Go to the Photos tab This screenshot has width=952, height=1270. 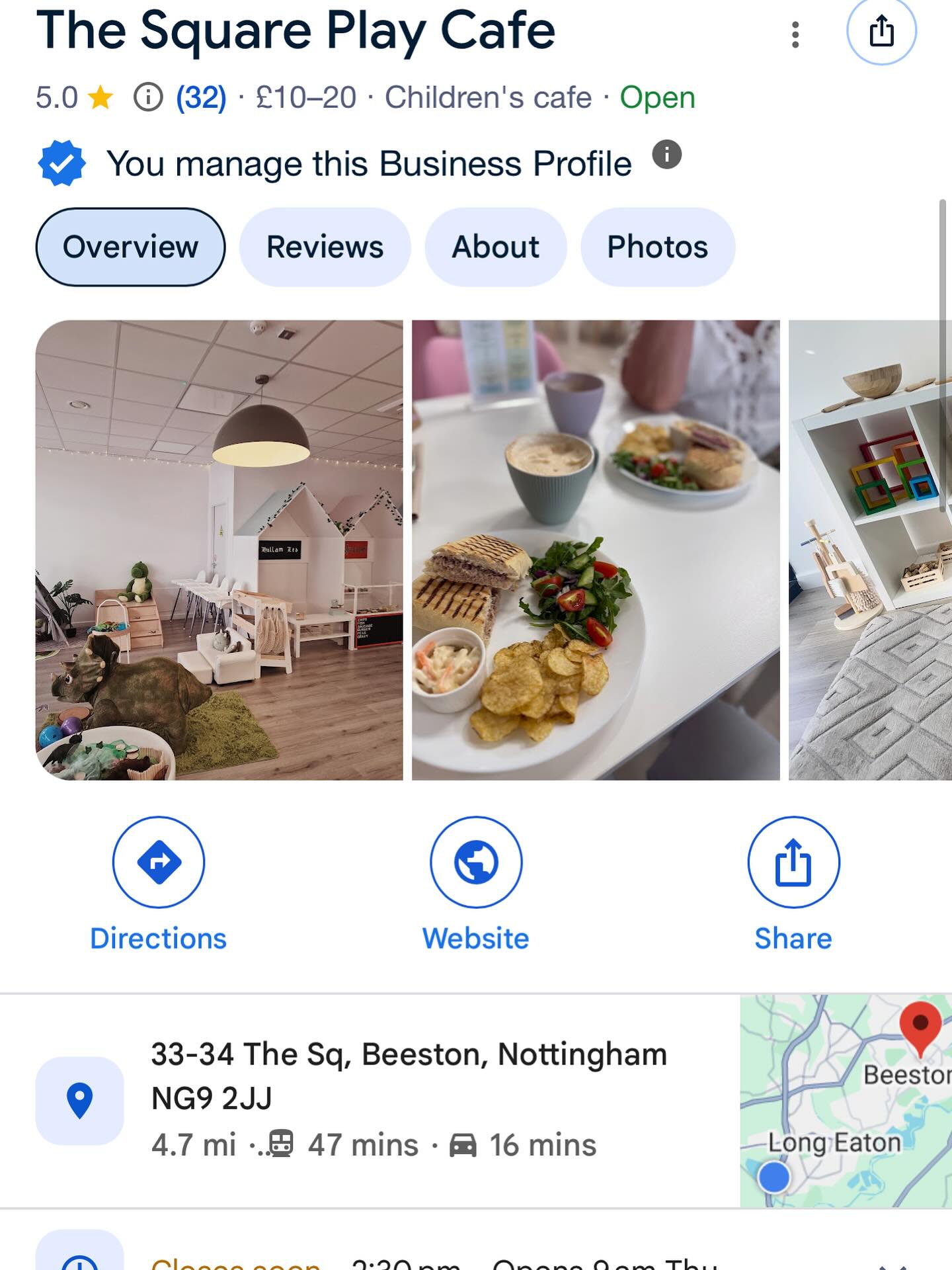click(x=658, y=247)
